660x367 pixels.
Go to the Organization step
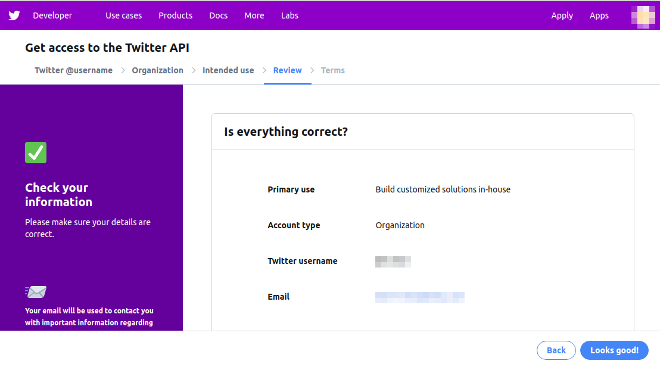pos(157,70)
